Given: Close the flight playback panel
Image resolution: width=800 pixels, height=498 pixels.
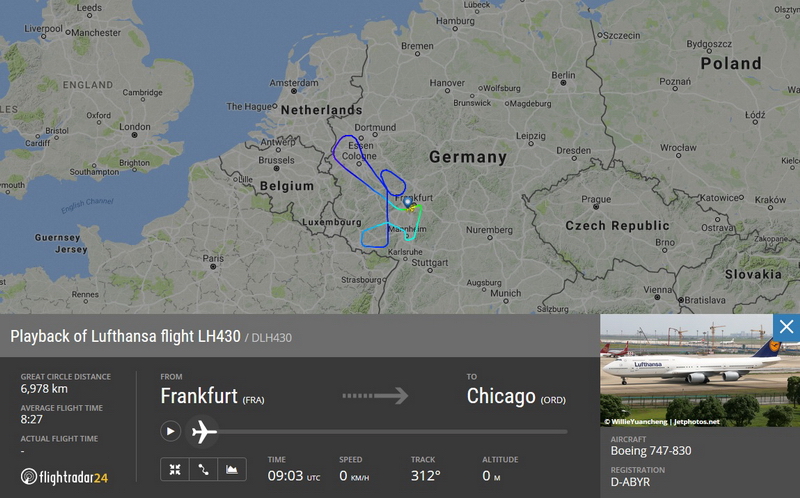Looking at the screenshot, I should (x=786, y=327).
